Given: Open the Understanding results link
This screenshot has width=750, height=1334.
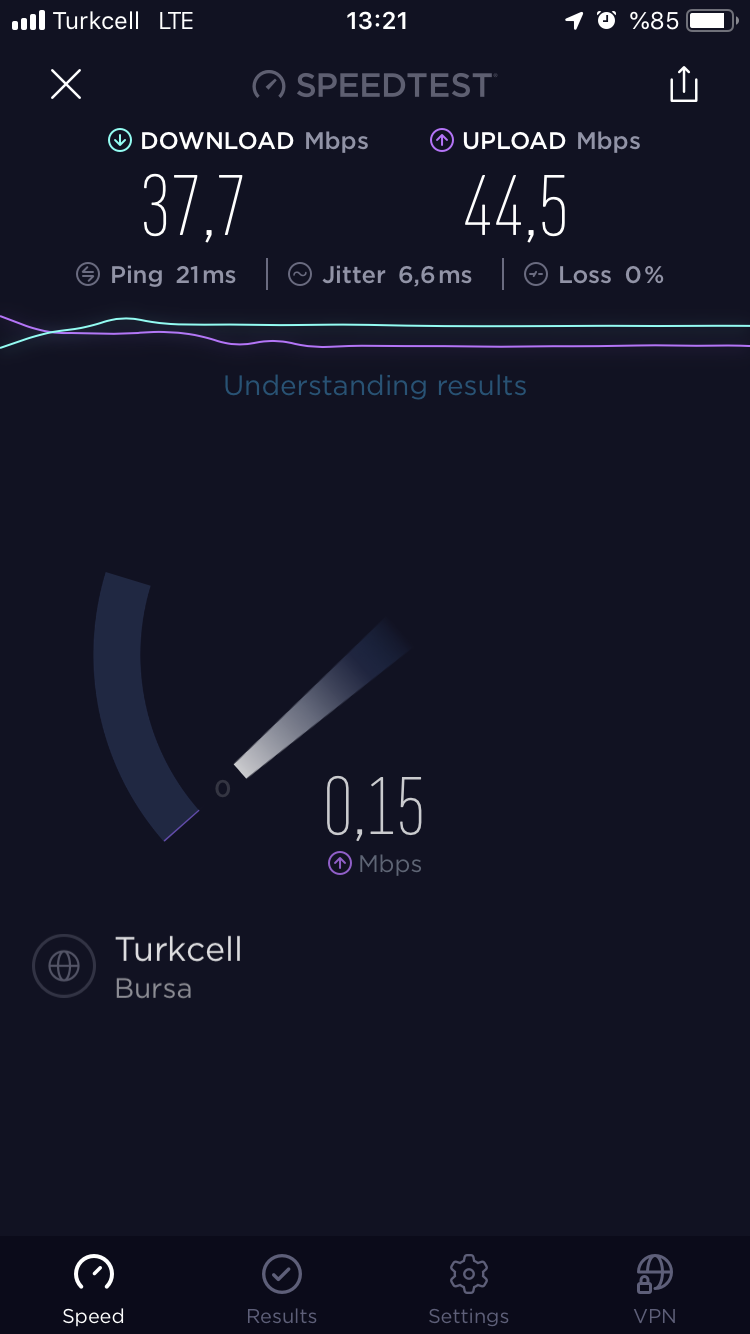Looking at the screenshot, I should point(375,386).
